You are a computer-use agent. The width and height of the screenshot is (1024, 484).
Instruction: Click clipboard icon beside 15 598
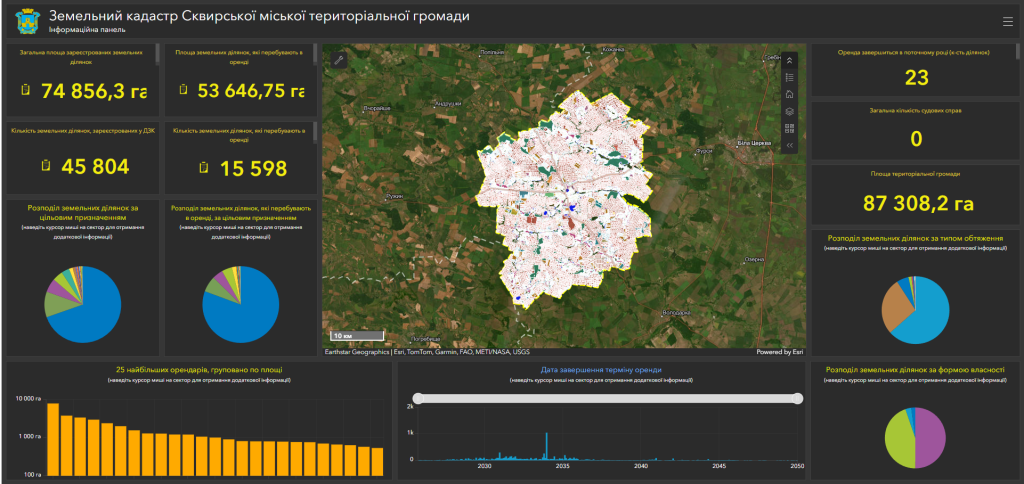(x=204, y=166)
